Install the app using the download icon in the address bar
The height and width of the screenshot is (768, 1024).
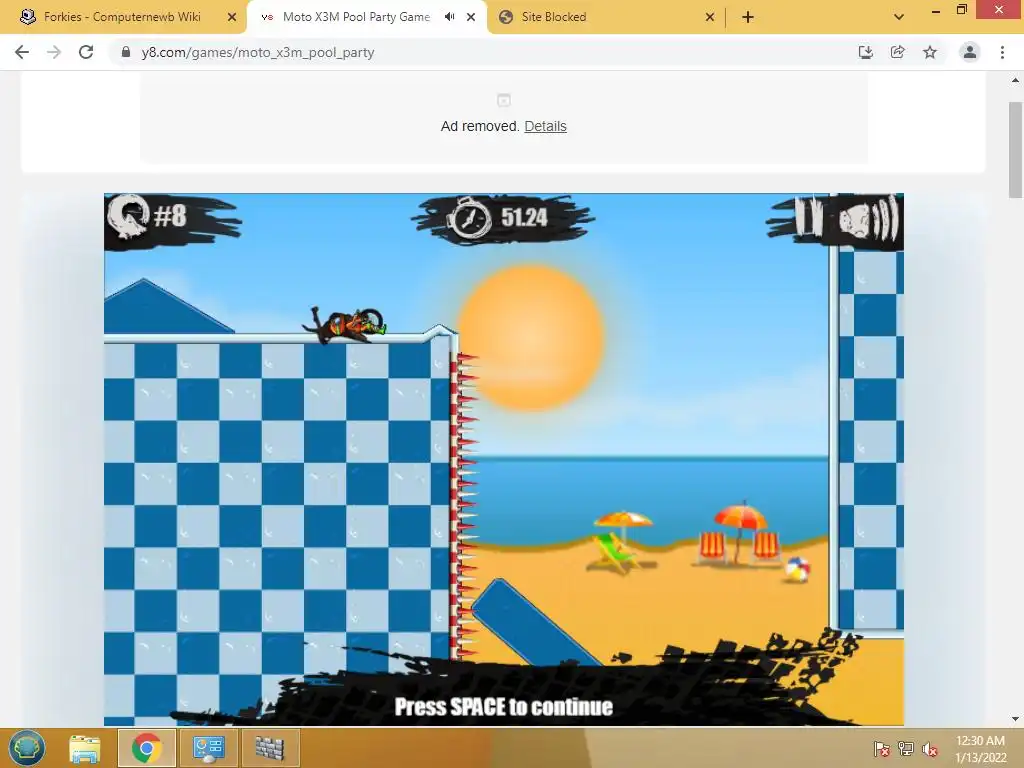point(865,52)
